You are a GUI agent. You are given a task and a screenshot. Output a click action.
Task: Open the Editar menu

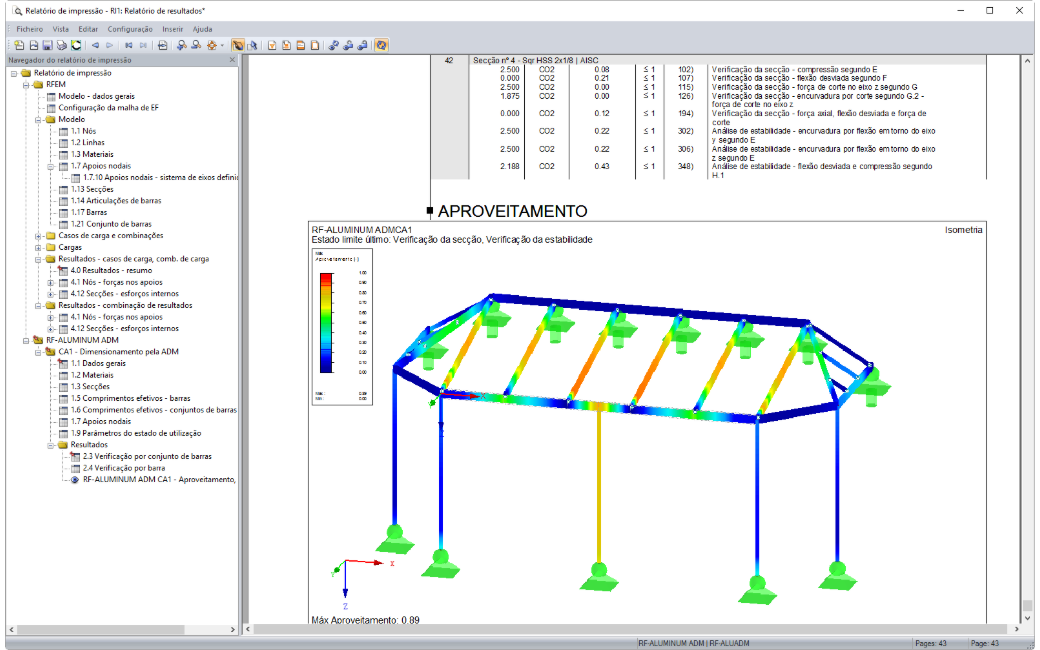88,29
